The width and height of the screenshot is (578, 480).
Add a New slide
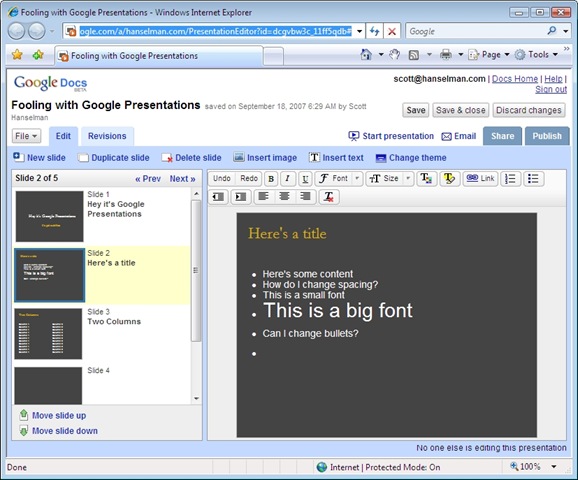(39, 158)
